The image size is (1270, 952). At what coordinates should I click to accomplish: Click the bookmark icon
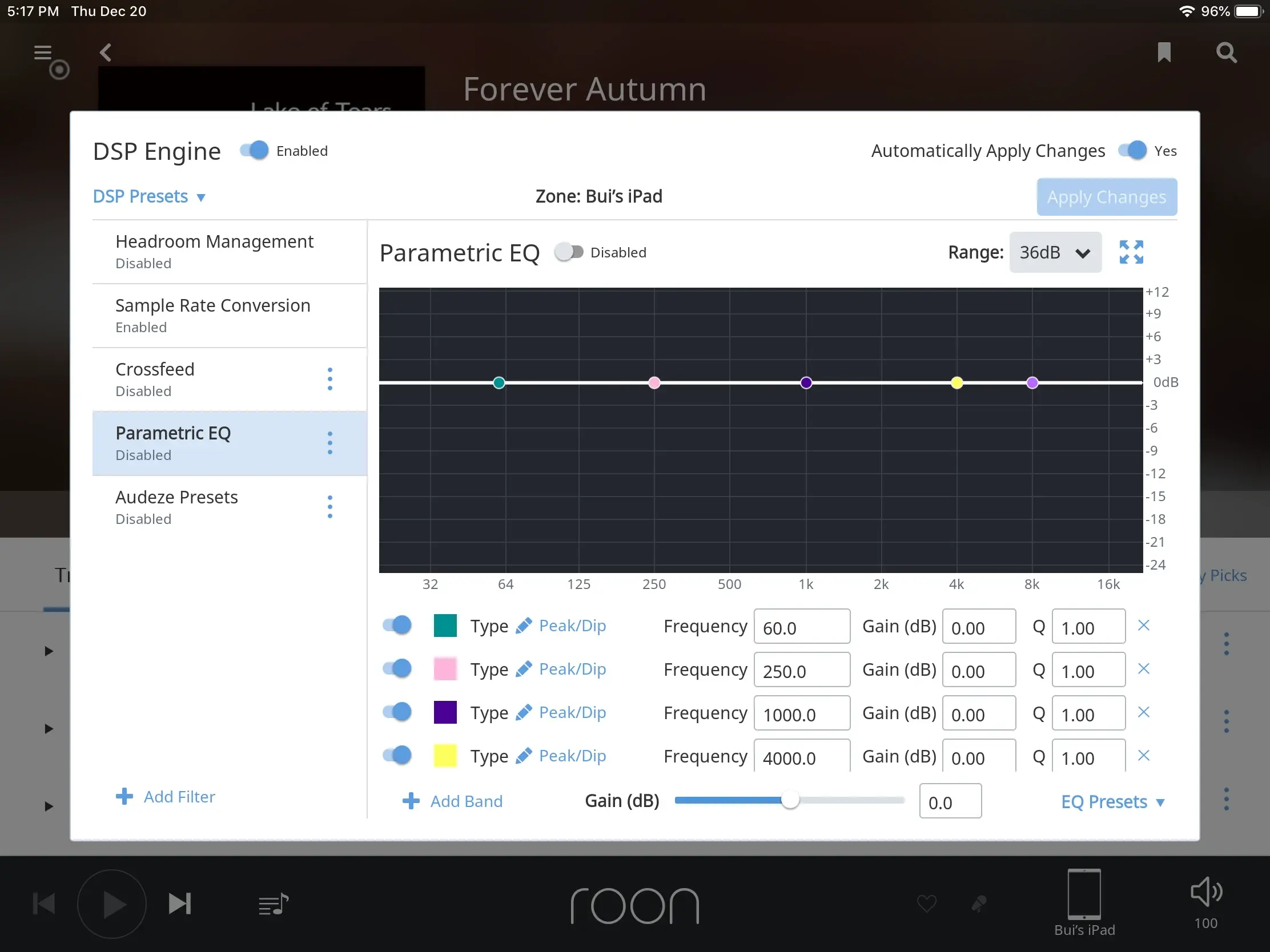click(x=1164, y=53)
